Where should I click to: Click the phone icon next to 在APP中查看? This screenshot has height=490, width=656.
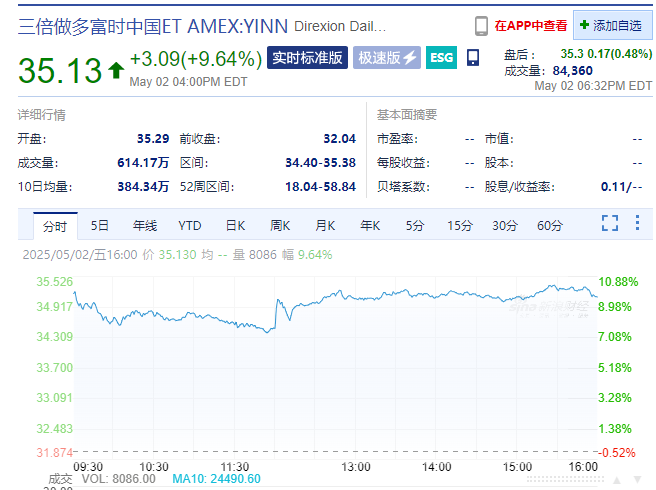(482, 25)
